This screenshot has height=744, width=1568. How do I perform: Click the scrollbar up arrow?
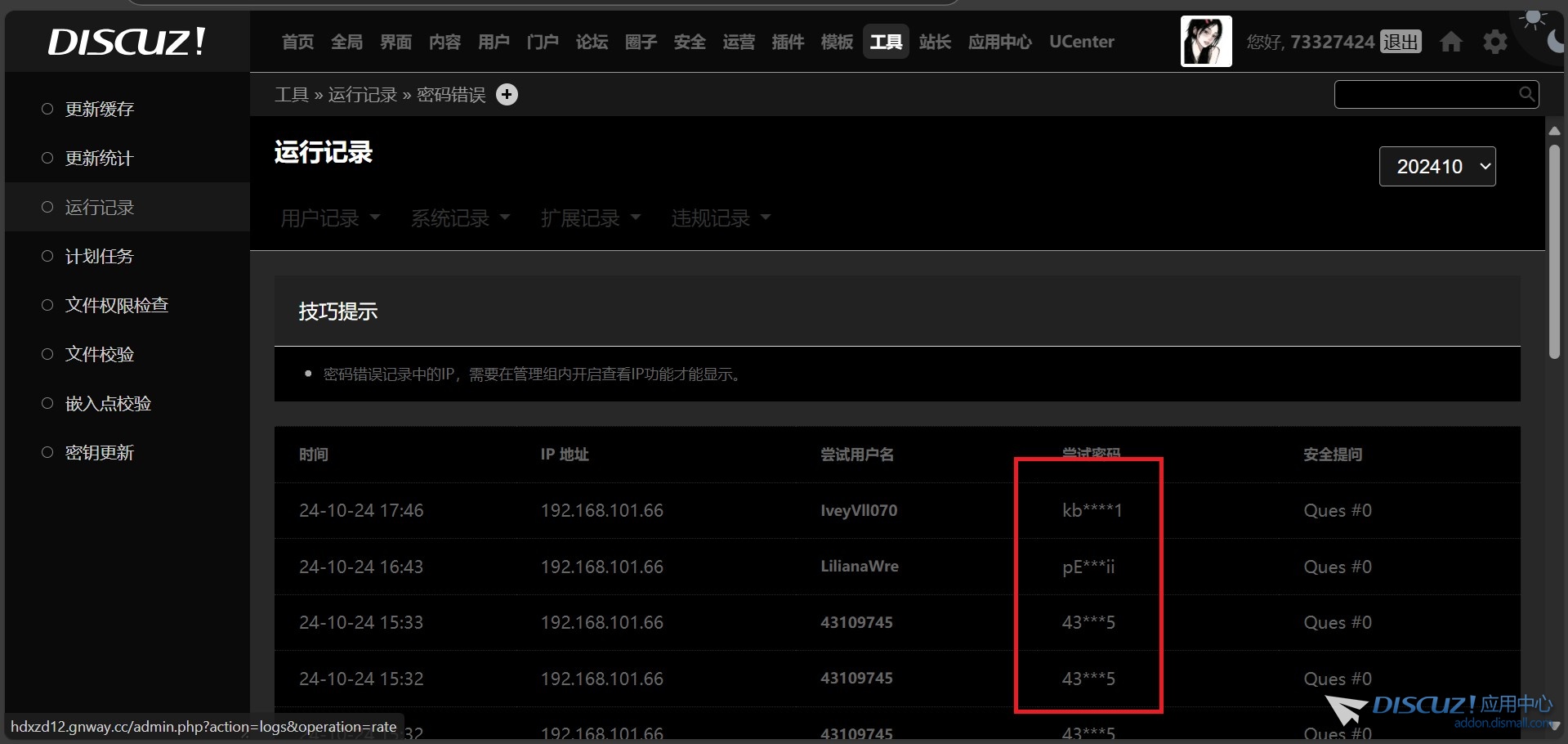[1554, 131]
